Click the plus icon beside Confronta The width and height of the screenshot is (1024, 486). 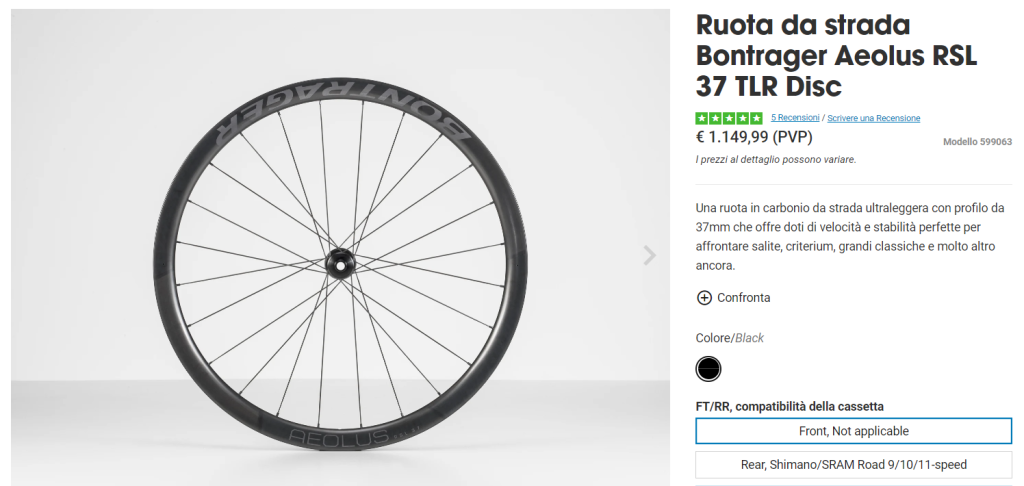(704, 297)
